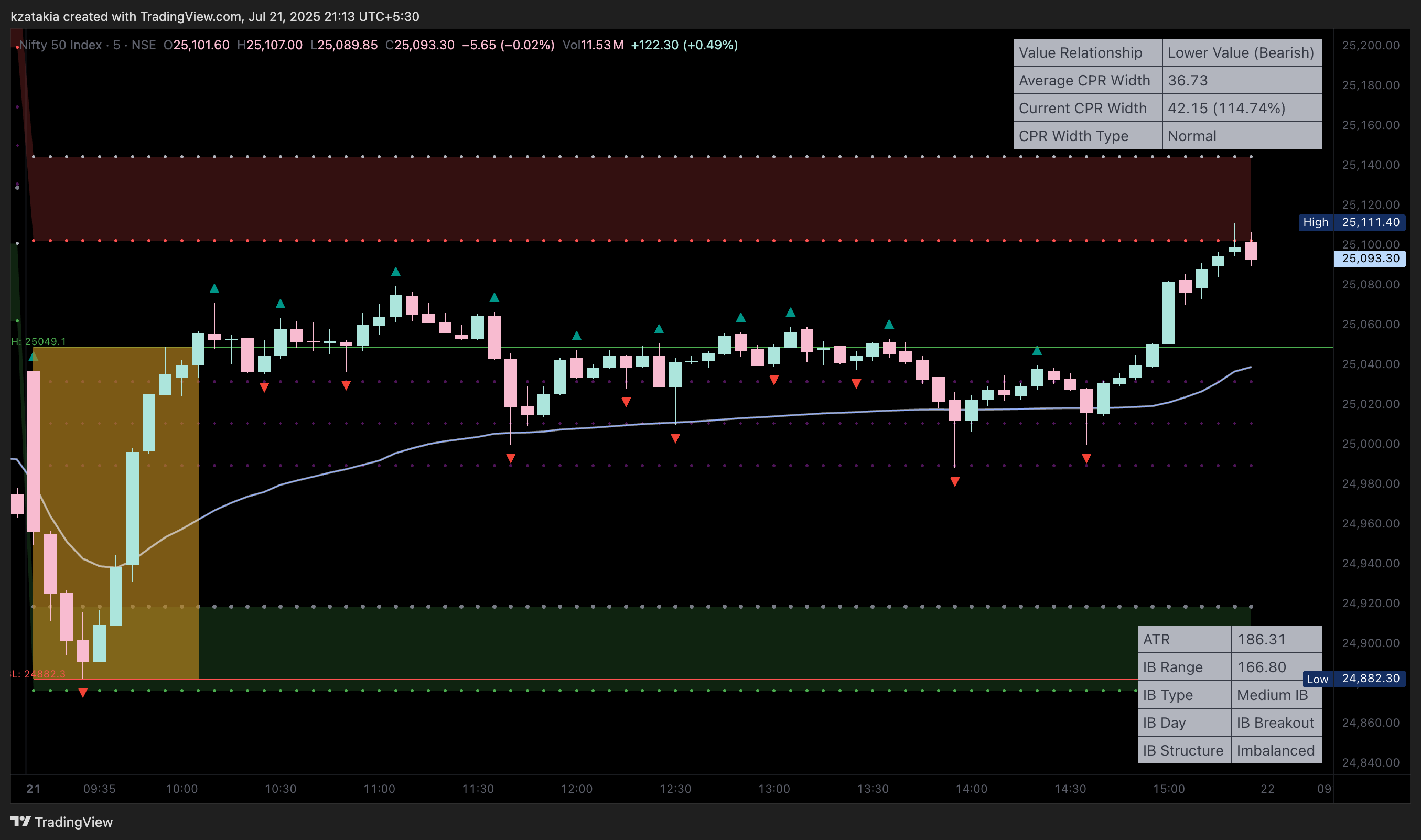This screenshot has width=1421, height=840.
Task: Click the 'Average CPR Width' label cell
Action: tap(1088, 80)
